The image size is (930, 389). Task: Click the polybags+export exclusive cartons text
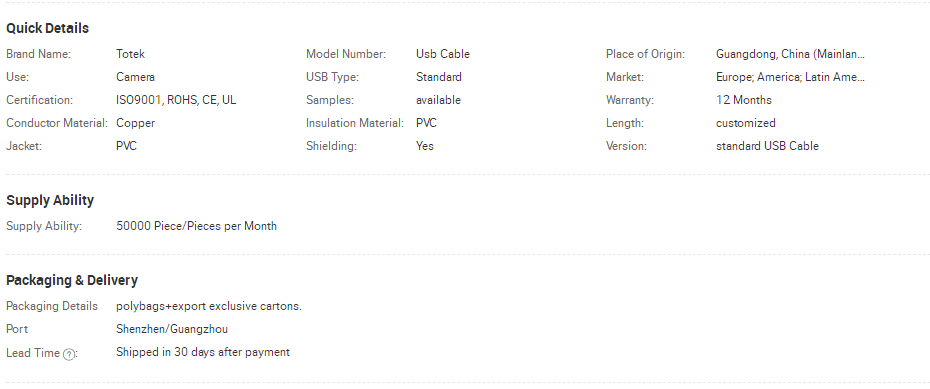(x=209, y=306)
